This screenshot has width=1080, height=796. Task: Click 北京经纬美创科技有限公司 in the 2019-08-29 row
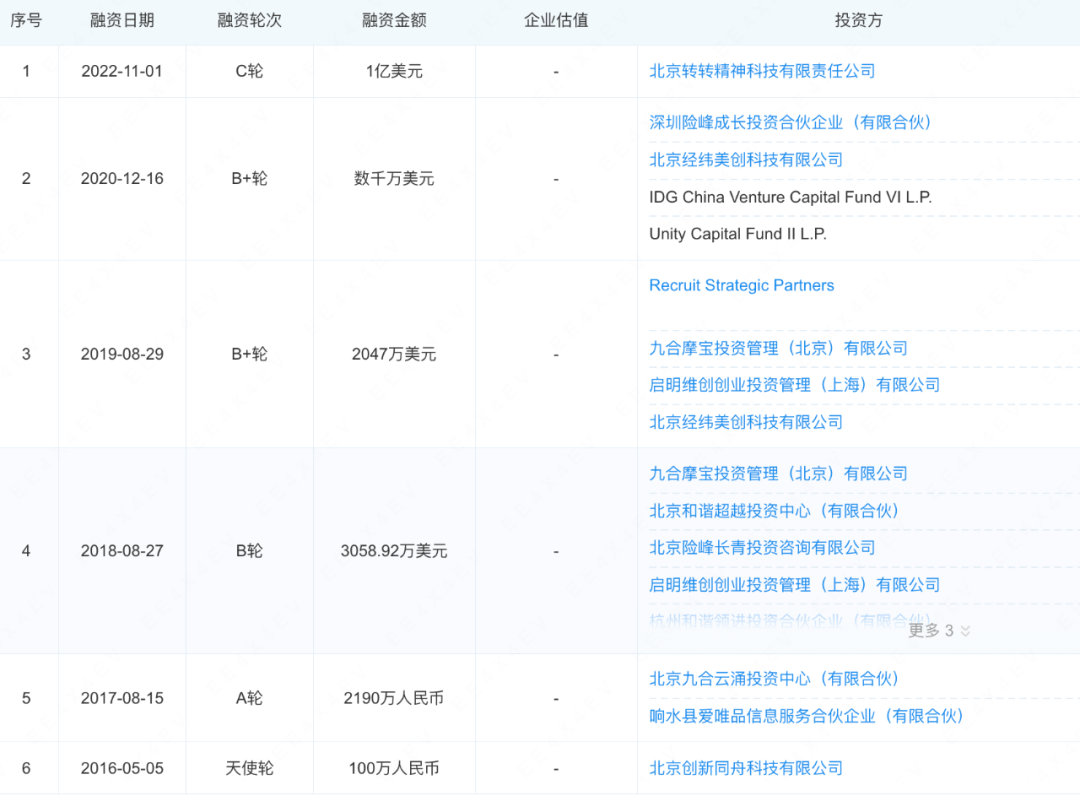746,422
